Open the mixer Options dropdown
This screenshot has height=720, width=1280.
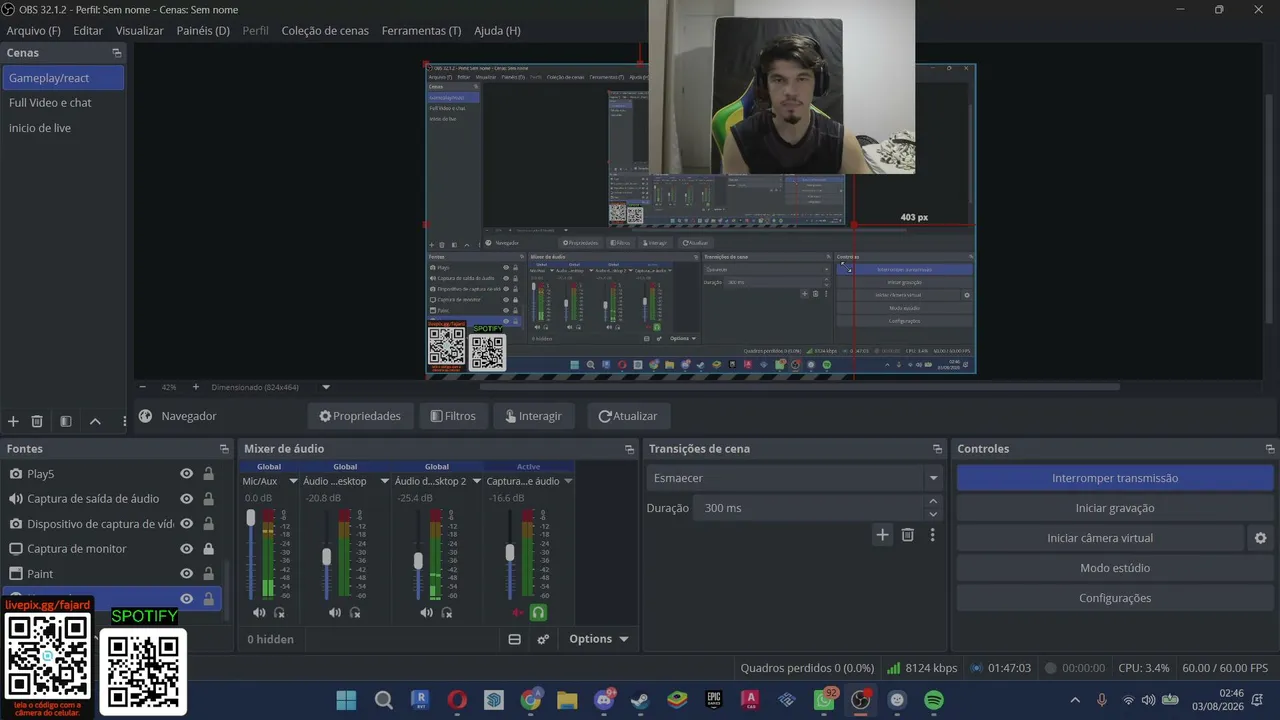click(x=599, y=639)
